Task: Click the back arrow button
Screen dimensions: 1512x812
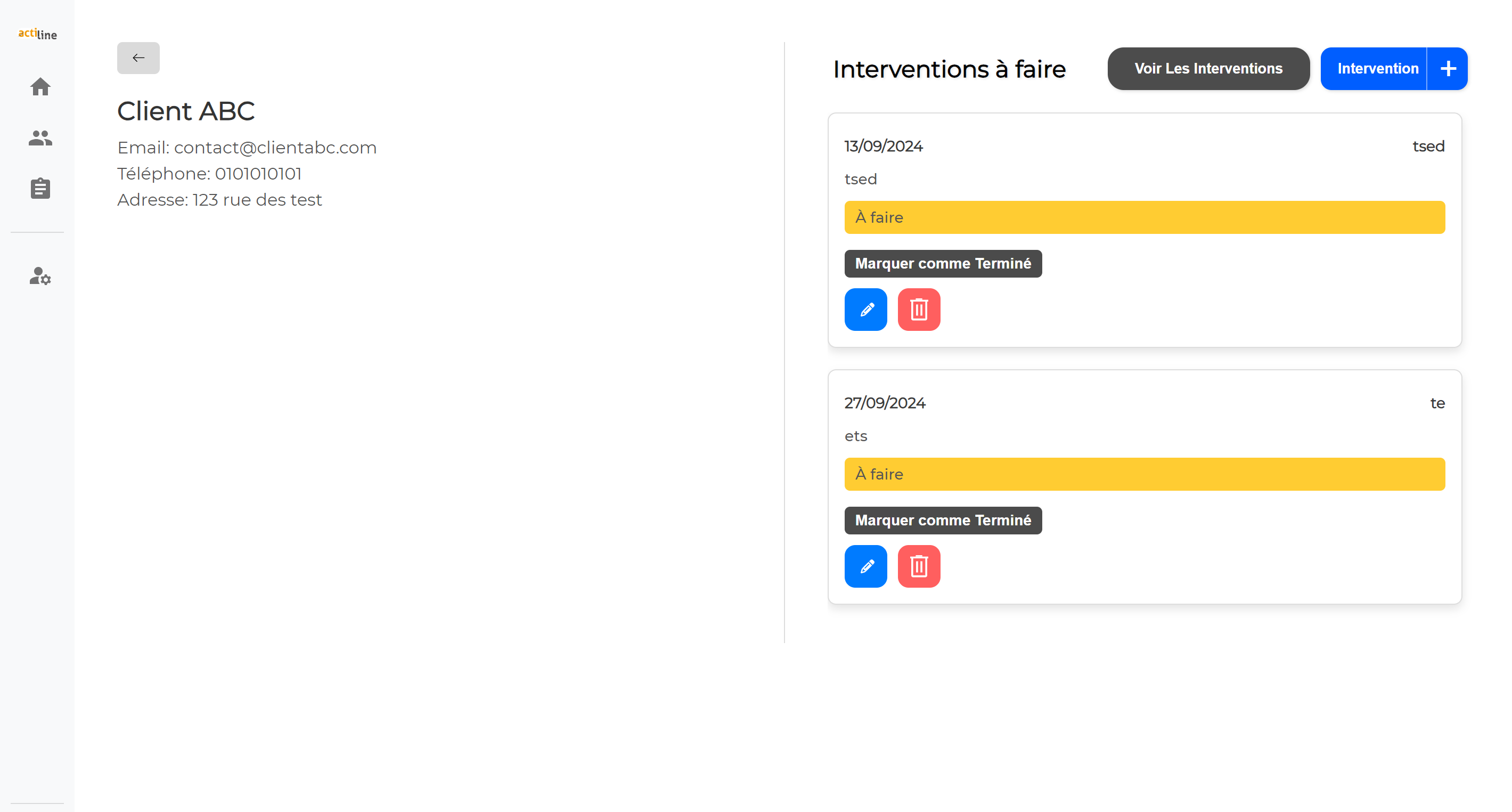Action: [x=138, y=58]
